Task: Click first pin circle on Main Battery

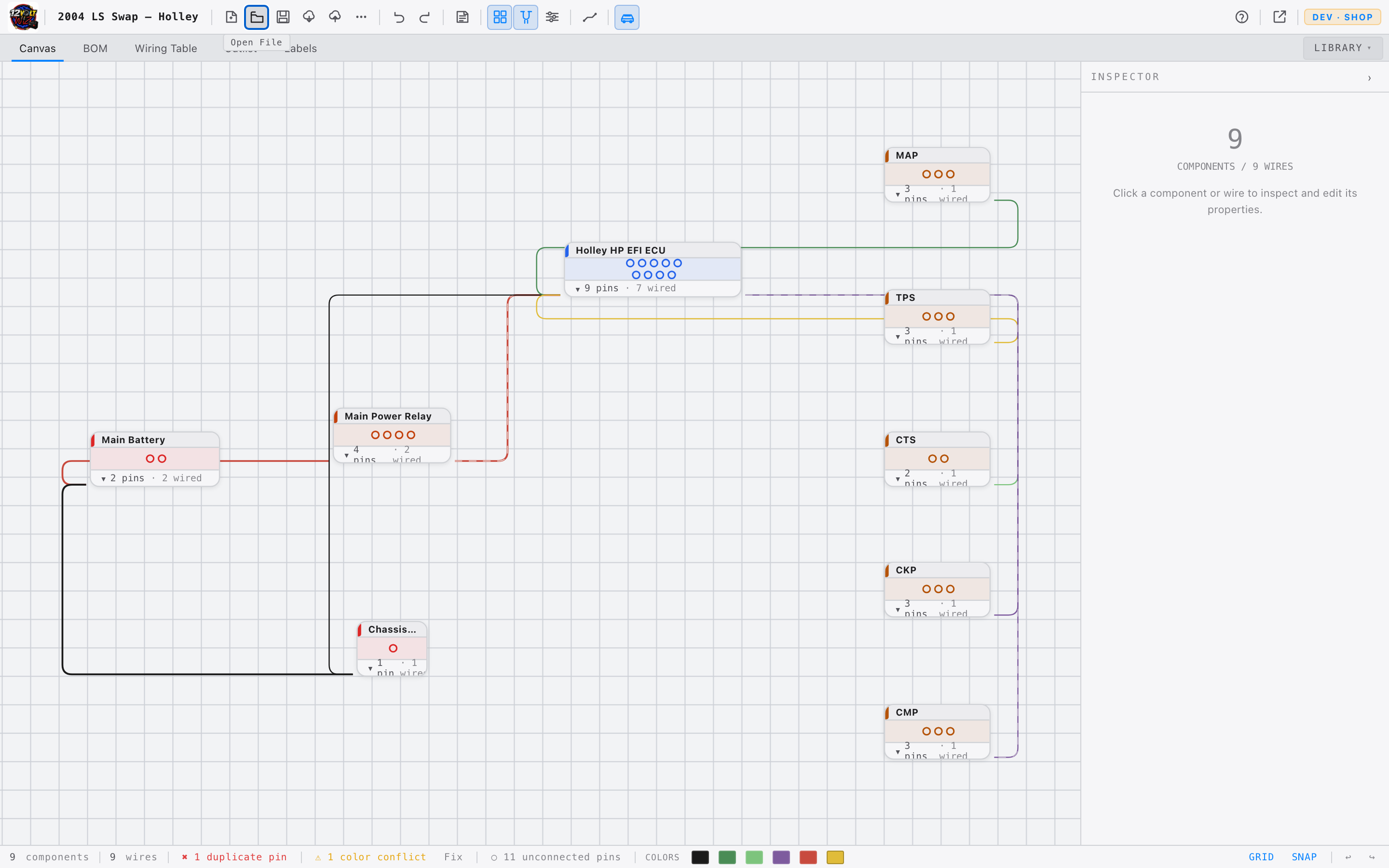Action: [150, 459]
